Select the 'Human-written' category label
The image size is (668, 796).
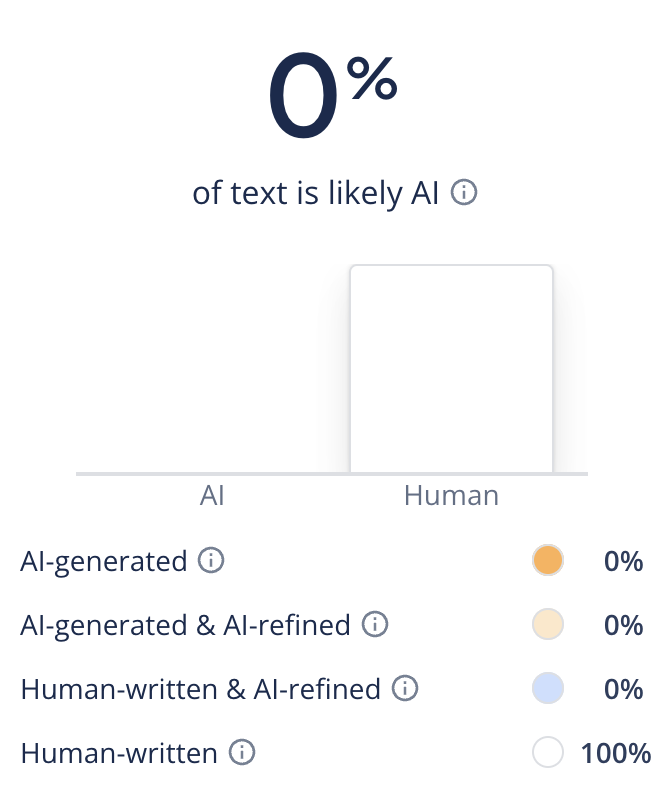point(119,752)
